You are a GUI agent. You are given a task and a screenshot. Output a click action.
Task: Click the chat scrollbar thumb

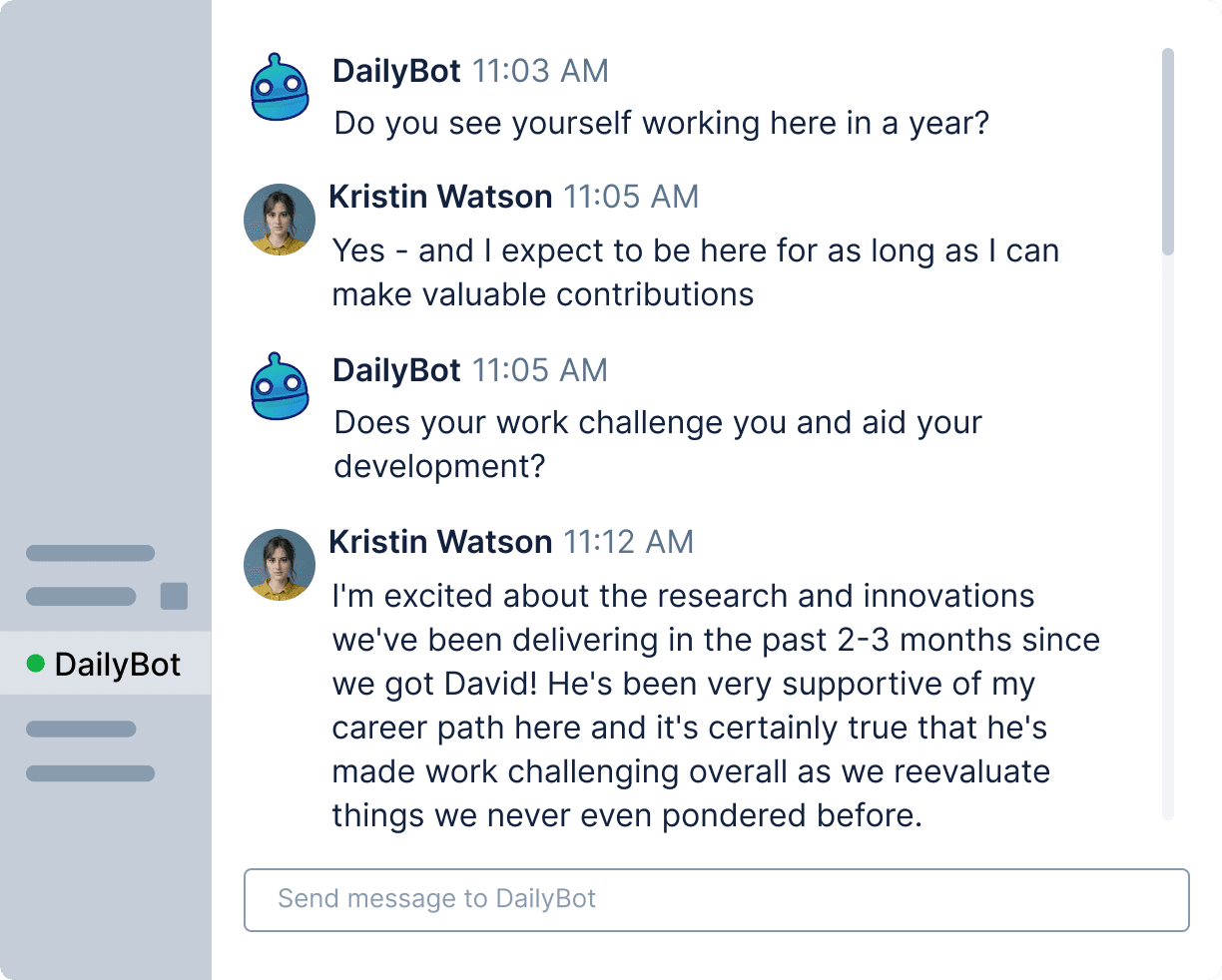coord(1168,150)
